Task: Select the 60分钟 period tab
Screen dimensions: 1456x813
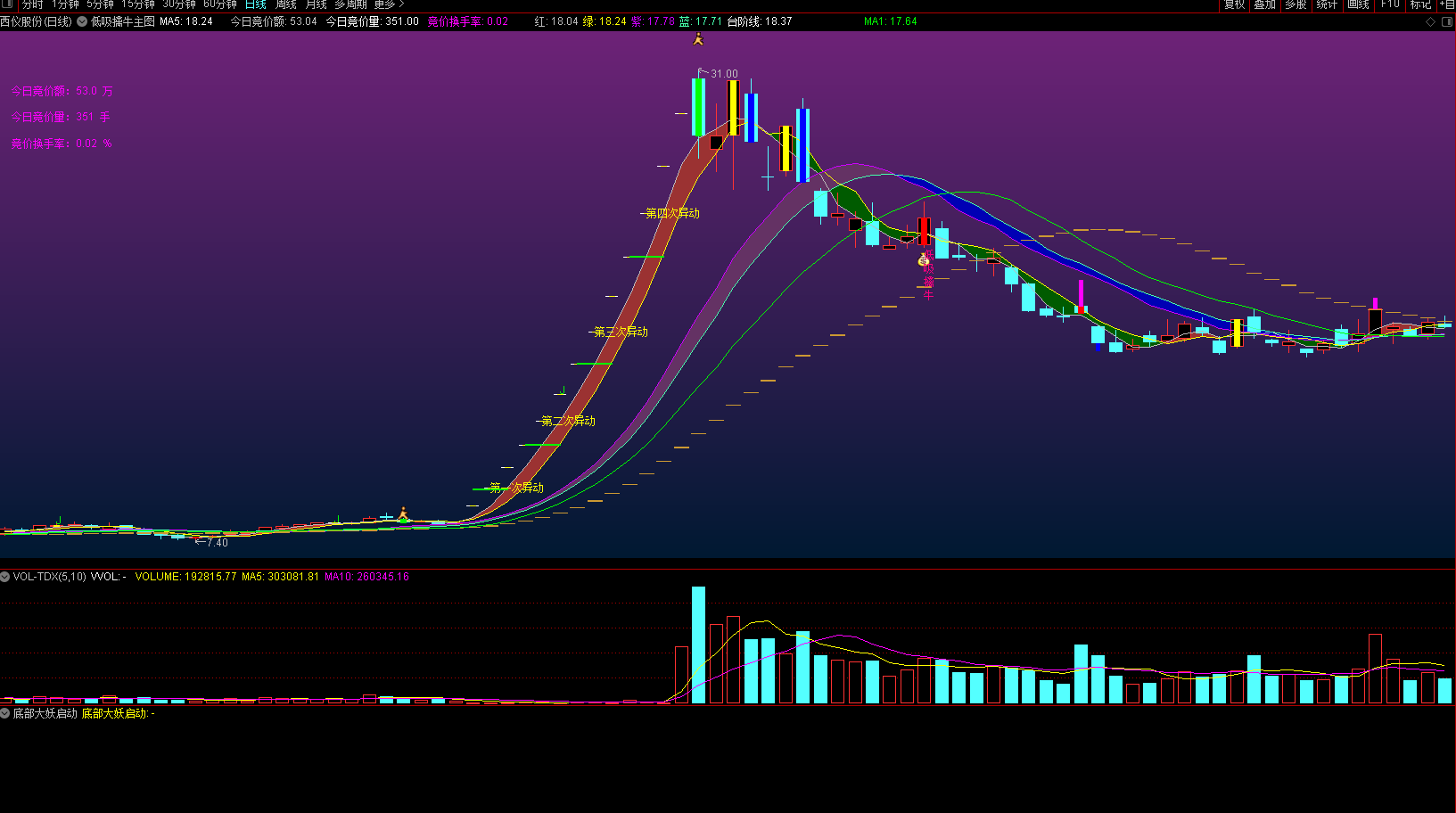Action: (x=219, y=4)
